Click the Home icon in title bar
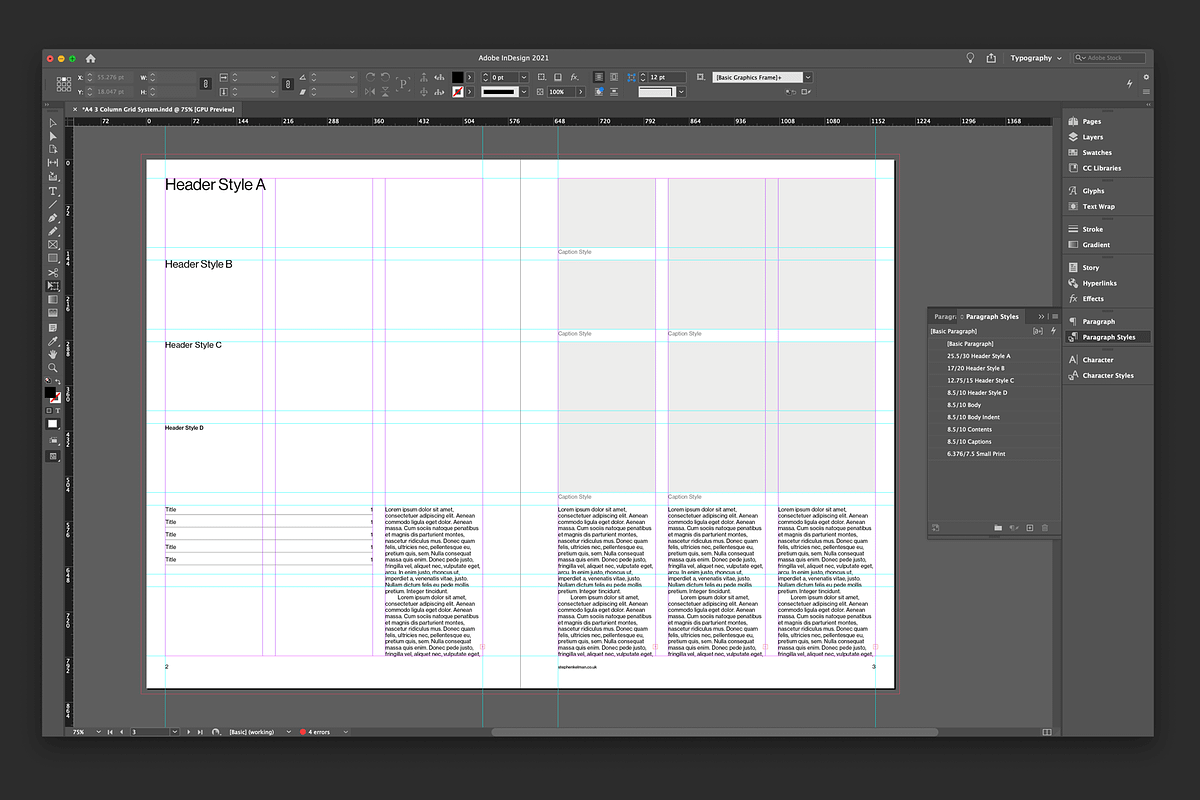Image resolution: width=1200 pixels, height=800 pixels. pyautogui.click(x=91, y=58)
